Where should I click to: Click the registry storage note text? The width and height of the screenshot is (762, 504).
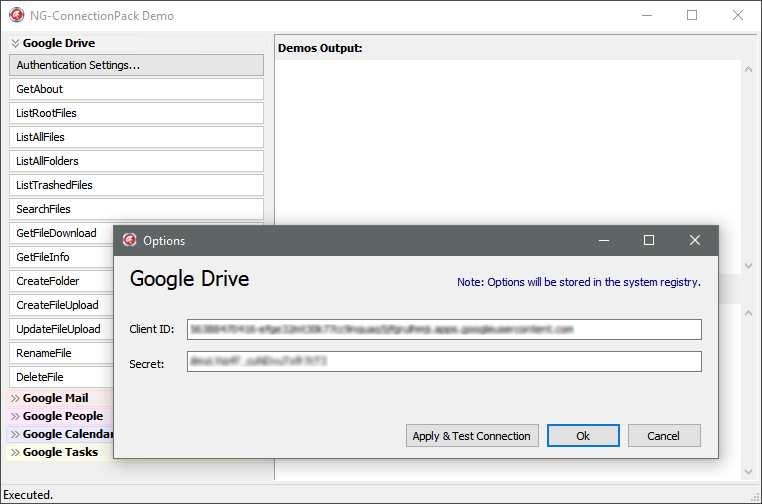coord(579,282)
